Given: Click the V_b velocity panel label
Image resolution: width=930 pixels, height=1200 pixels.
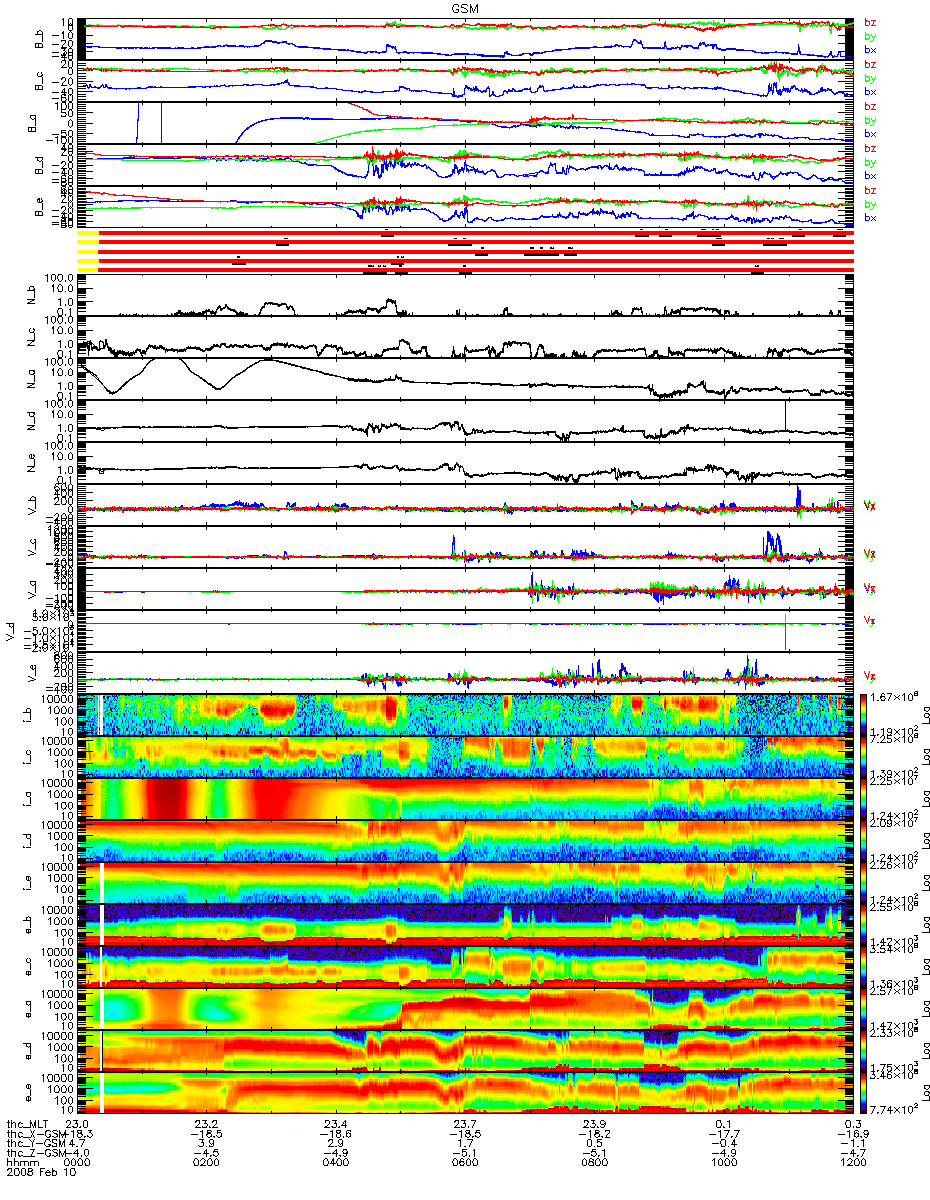Looking at the screenshot, I should pos(32,507).
